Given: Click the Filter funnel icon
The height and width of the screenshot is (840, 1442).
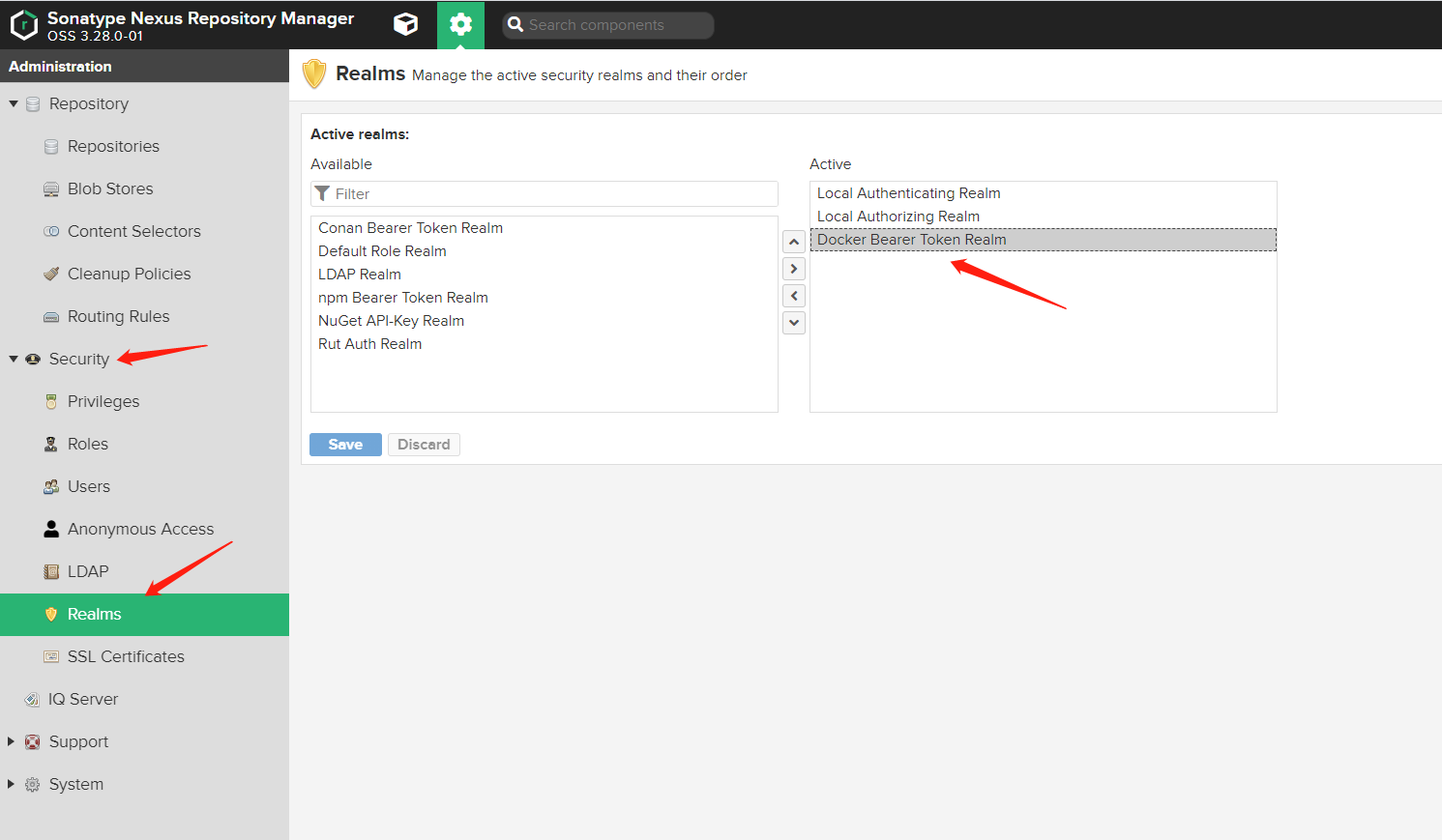Looking at the screenshot, I should tap(323, 193).
